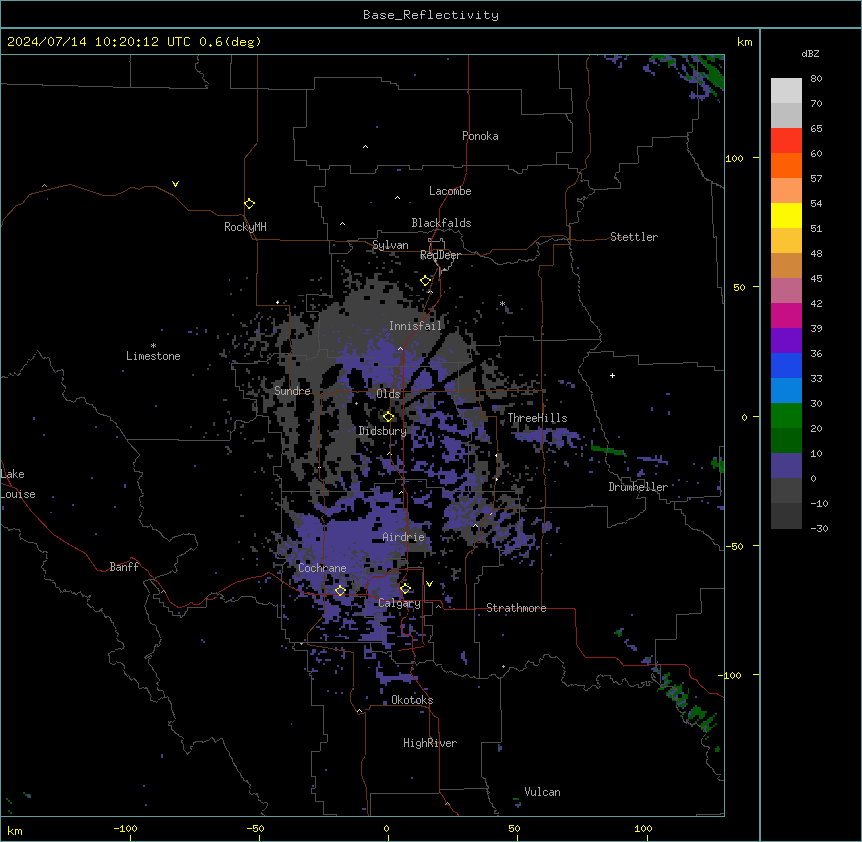
Task: Click the 2024/07/14 10:20:12 UTC timestamp
Action: coord(99,42)
